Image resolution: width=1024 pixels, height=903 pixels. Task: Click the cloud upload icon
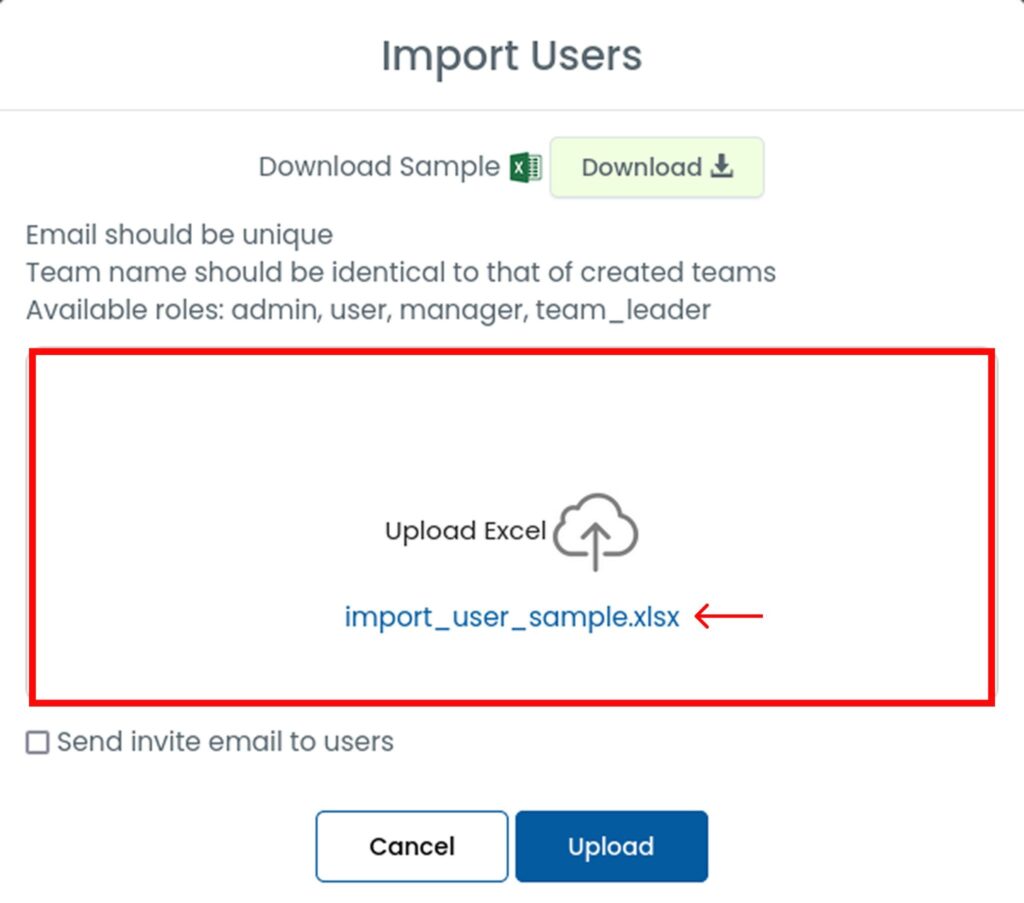(596, 531)
